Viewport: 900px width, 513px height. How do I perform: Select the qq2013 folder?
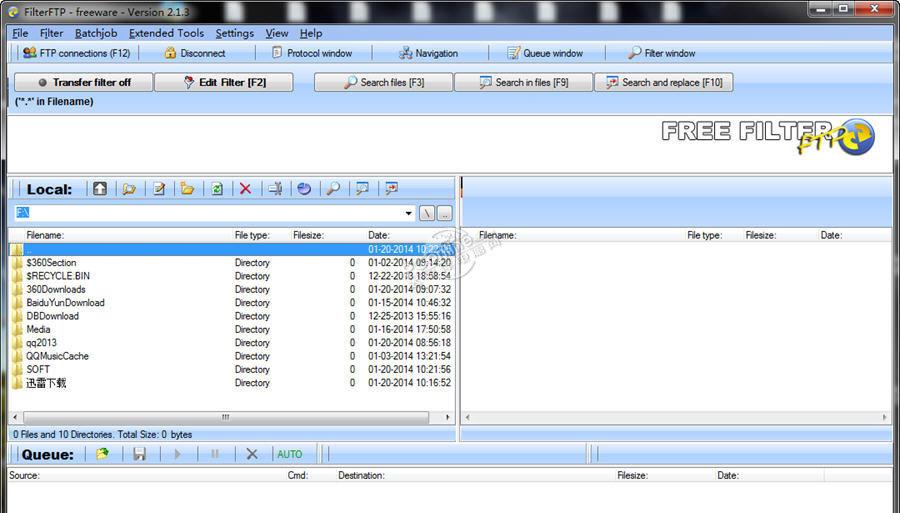41,343
